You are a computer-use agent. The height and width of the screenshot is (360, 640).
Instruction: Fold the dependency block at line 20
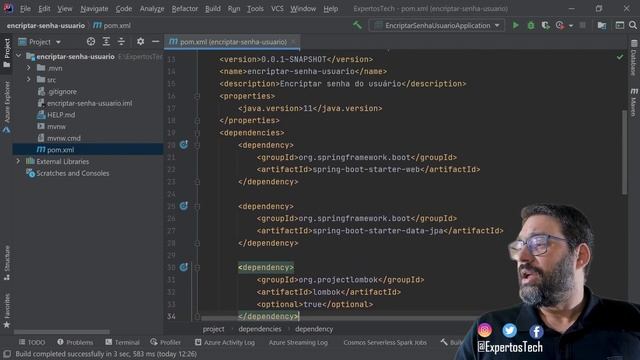[x=197, y=145]
